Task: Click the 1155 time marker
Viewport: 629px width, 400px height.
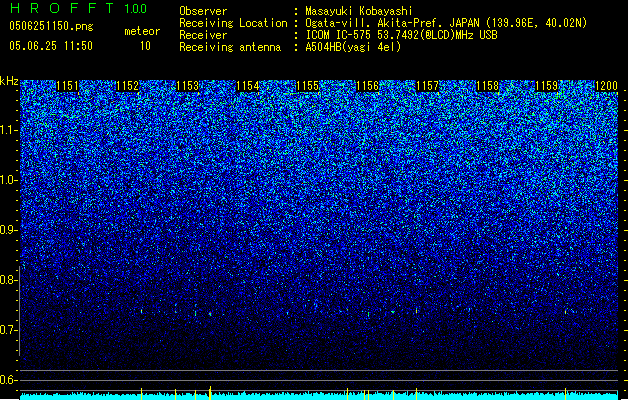Action: tap(307, 86)
